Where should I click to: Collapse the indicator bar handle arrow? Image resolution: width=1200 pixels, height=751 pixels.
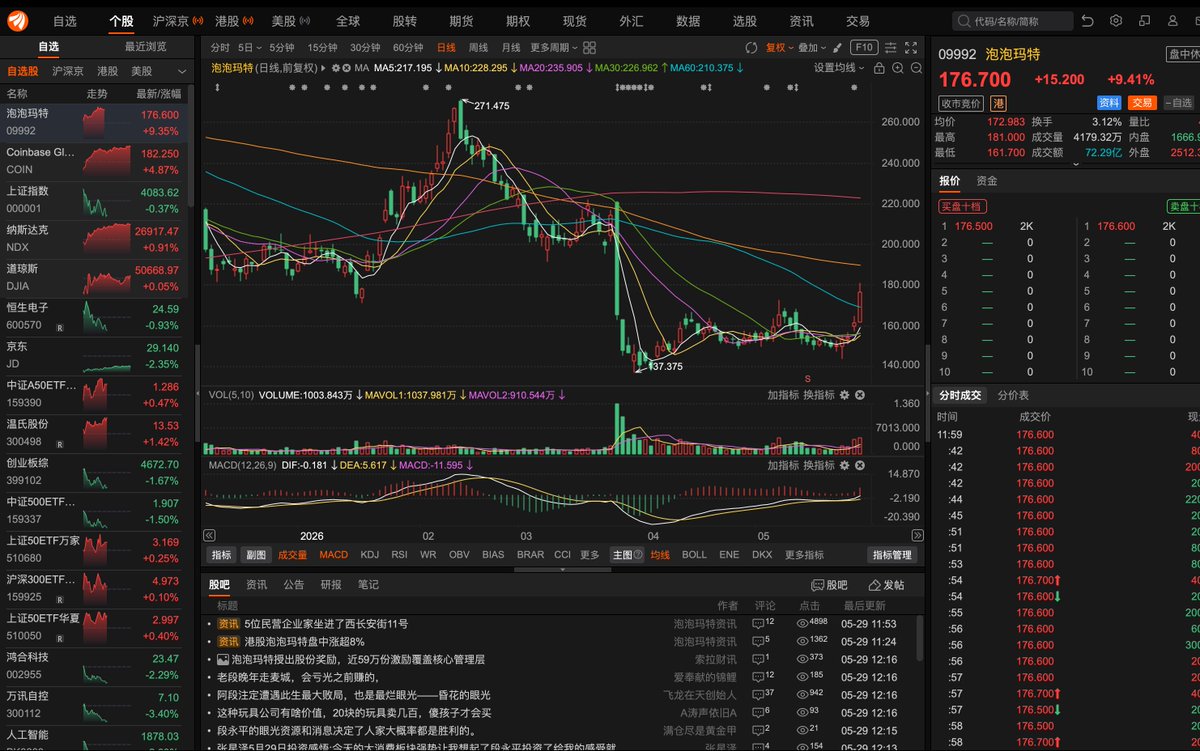561,569
